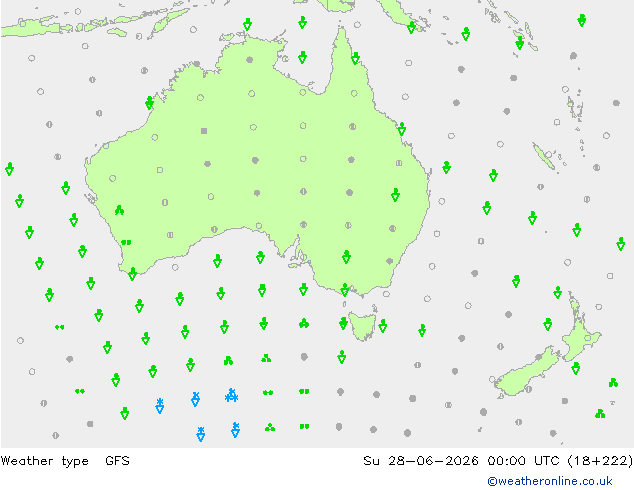Select green shower symbol inland in New South Wales
The width and height of the screenshot is (634, 490).
pyautogui.click(x=346, y=257)
